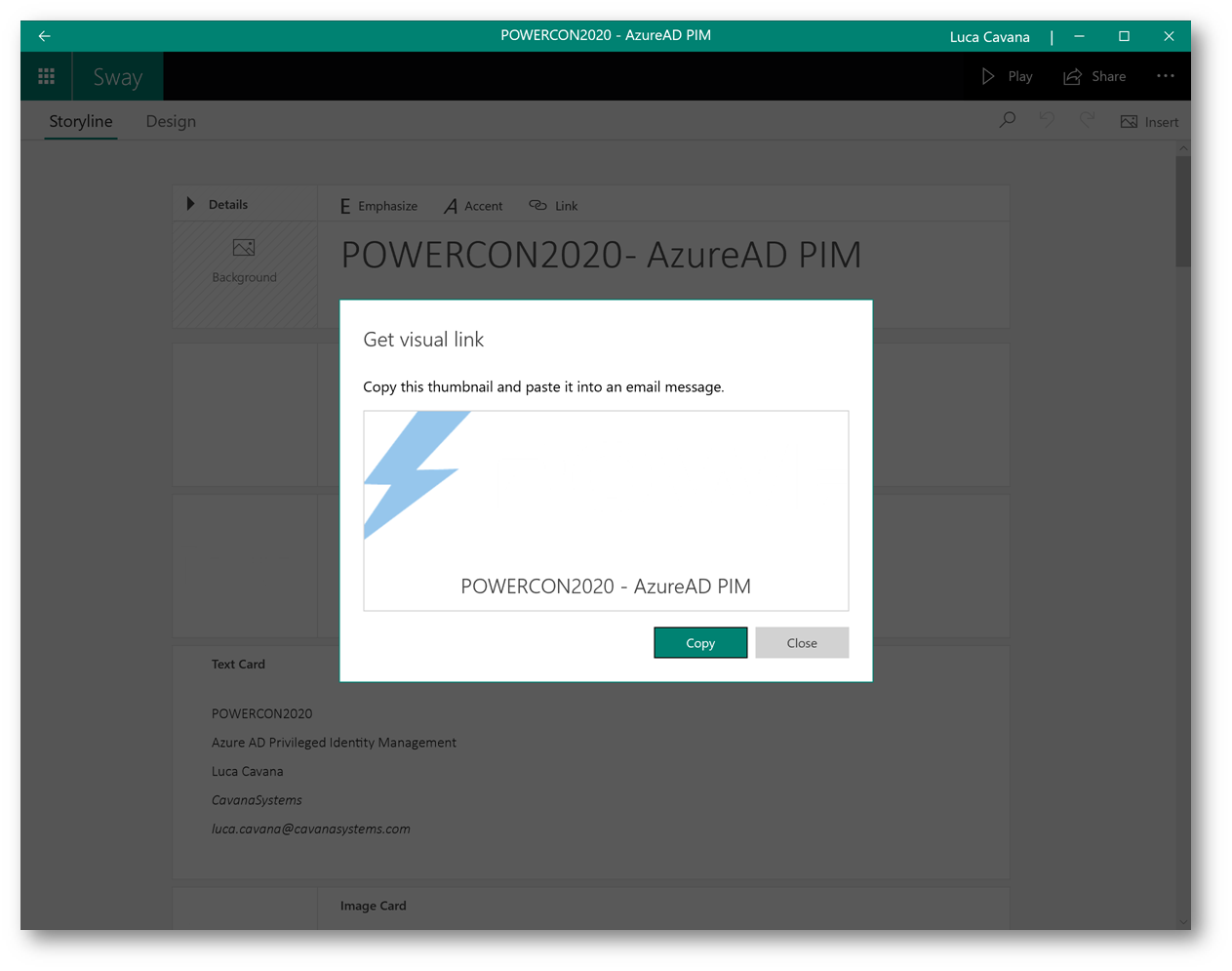The width and height of the screenshot is (1232, 971).
Task: Open the app launcher grid icon
Action: [x=46, y=76]
